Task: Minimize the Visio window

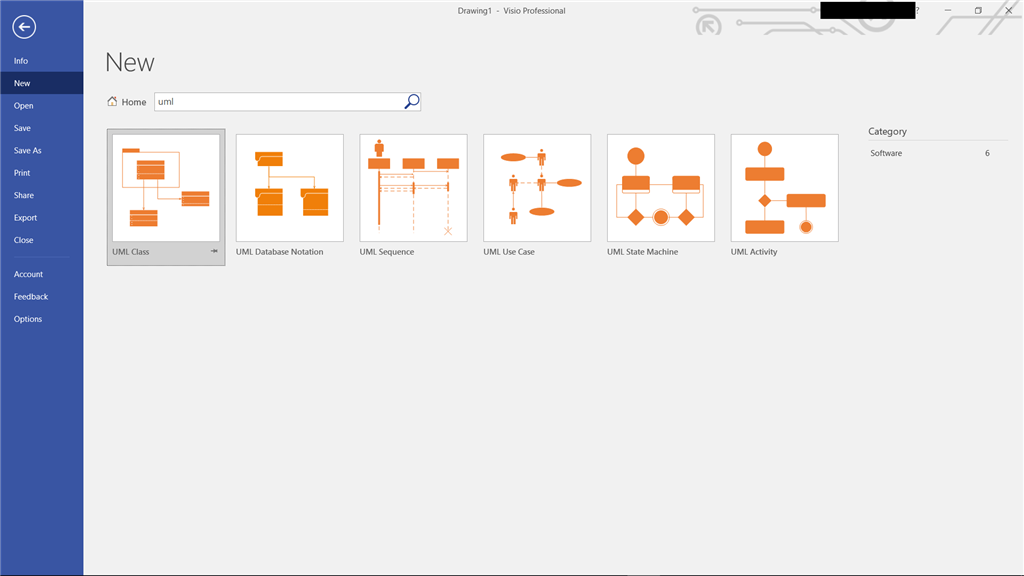Action: tap(948, 10)
